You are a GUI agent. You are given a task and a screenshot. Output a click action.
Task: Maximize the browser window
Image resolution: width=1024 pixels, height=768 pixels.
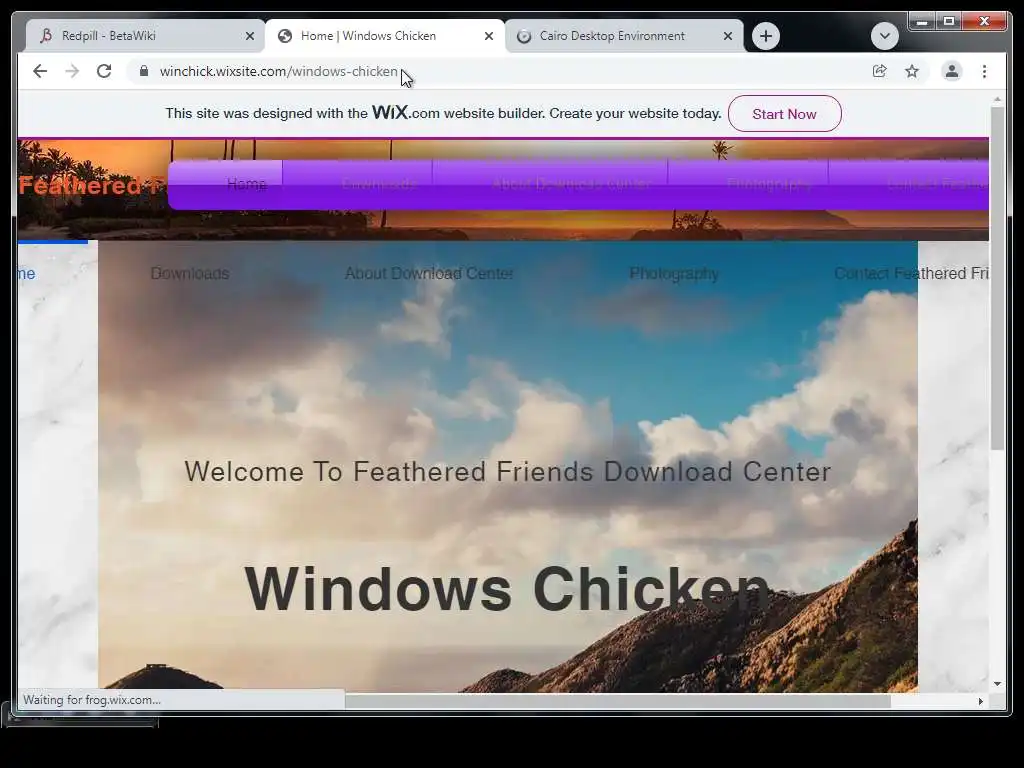[x=949, y=22]
